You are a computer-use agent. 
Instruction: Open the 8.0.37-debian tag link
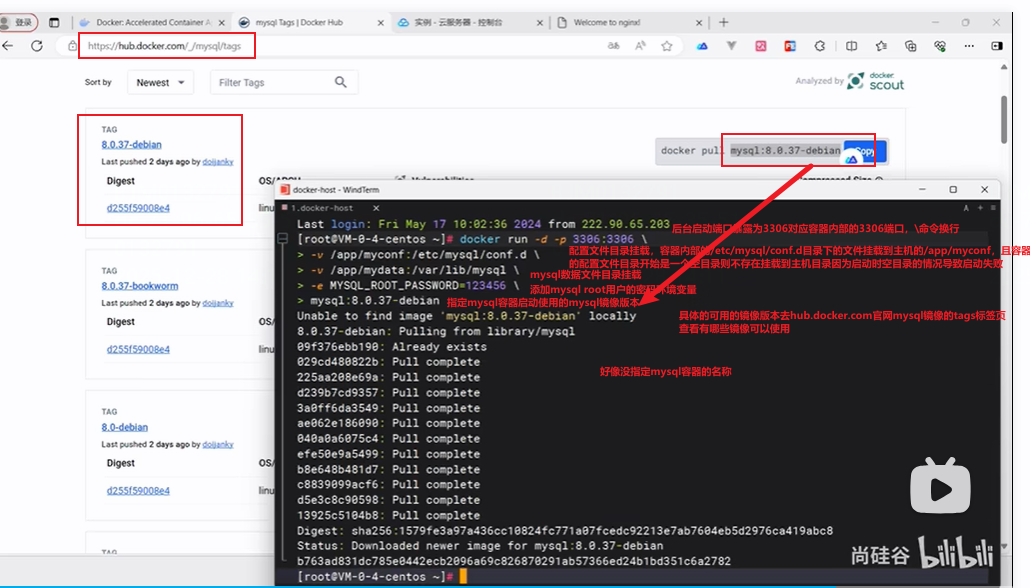pos(131,145)
